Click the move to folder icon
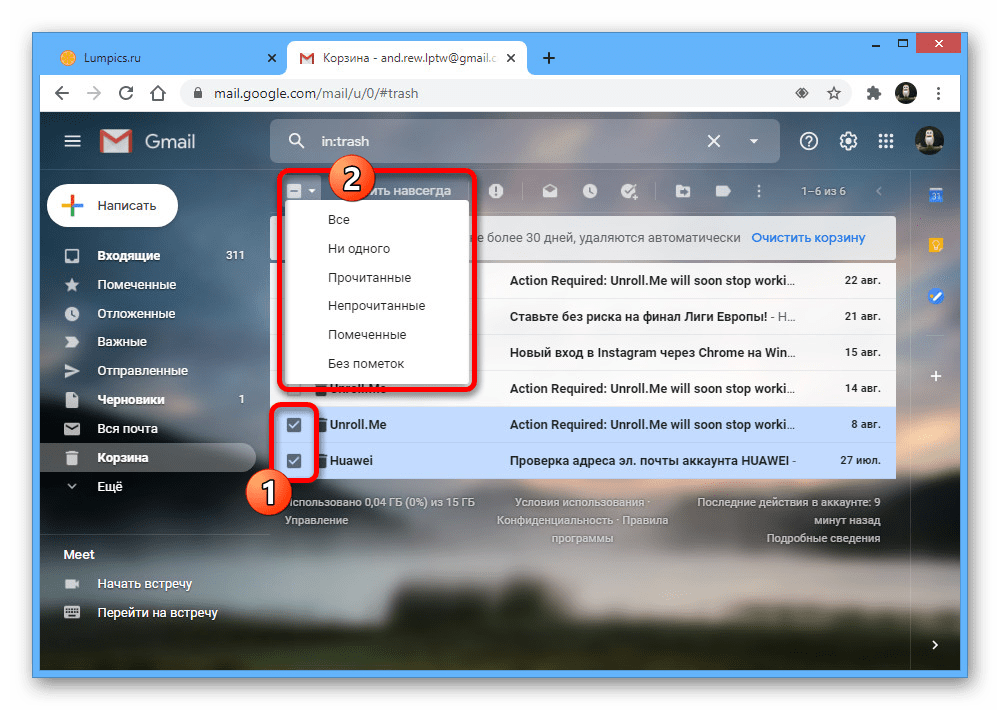 coord(683,191)
